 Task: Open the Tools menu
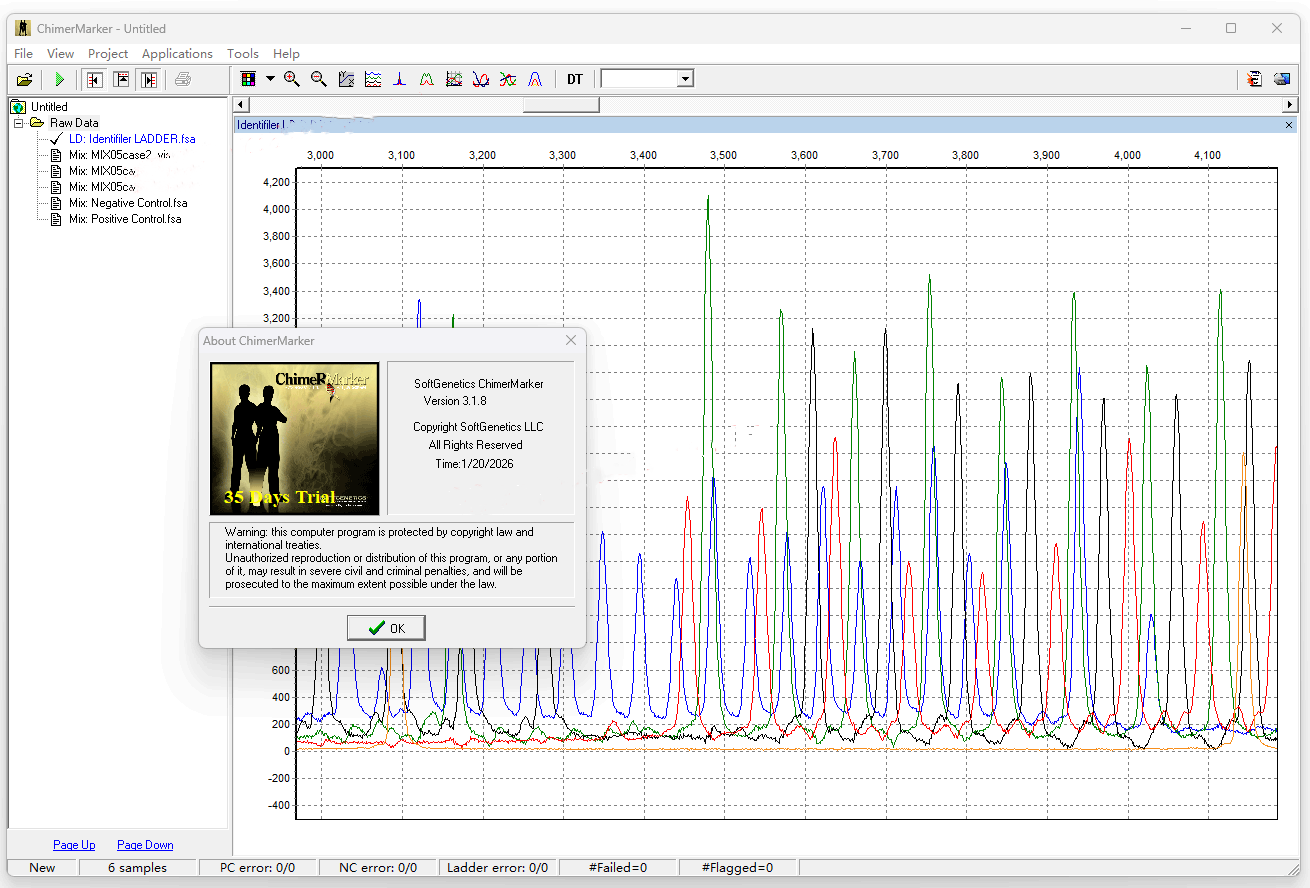coord(243,54)
